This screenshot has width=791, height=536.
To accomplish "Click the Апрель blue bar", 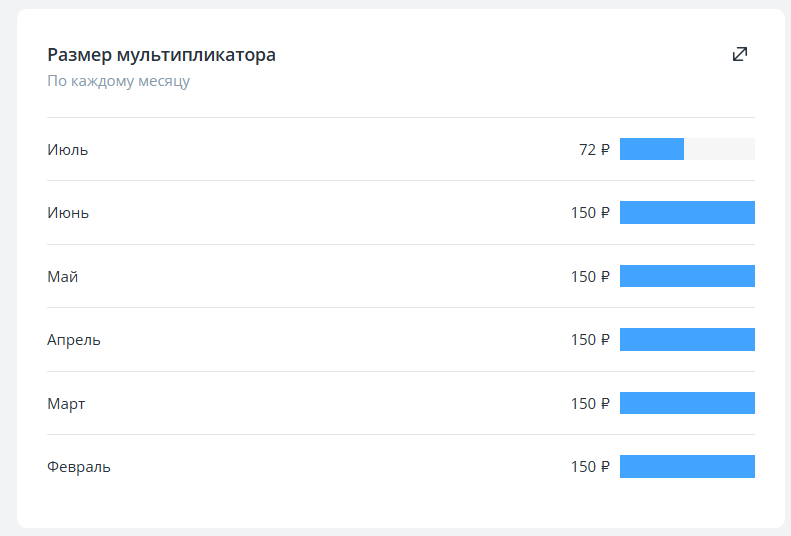I will (x=687, y=339).
